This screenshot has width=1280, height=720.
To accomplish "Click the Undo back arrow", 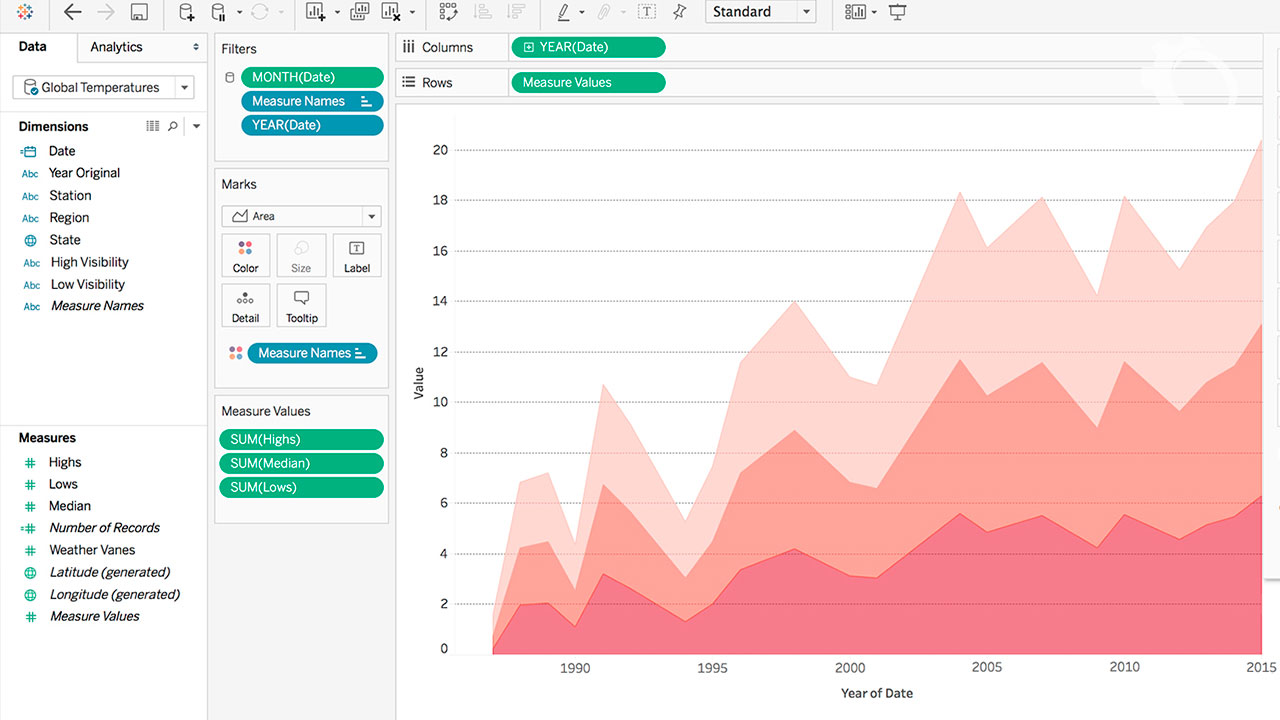I will (x=72, y=12).
